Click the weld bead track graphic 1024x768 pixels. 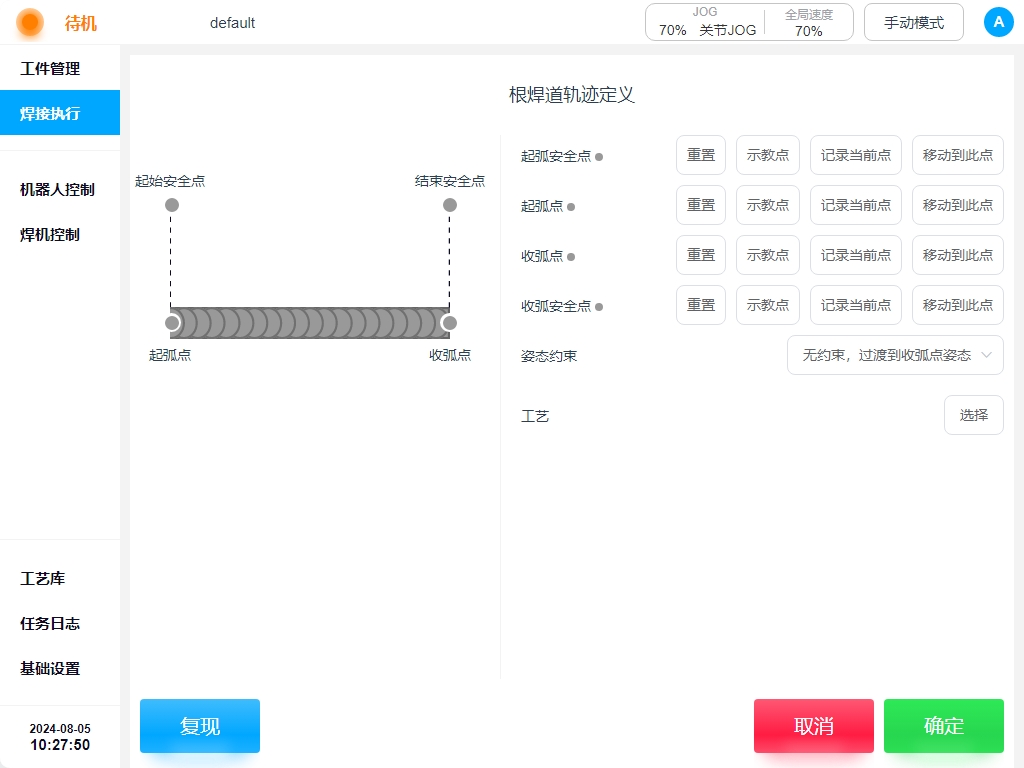(x=310, y=323)
